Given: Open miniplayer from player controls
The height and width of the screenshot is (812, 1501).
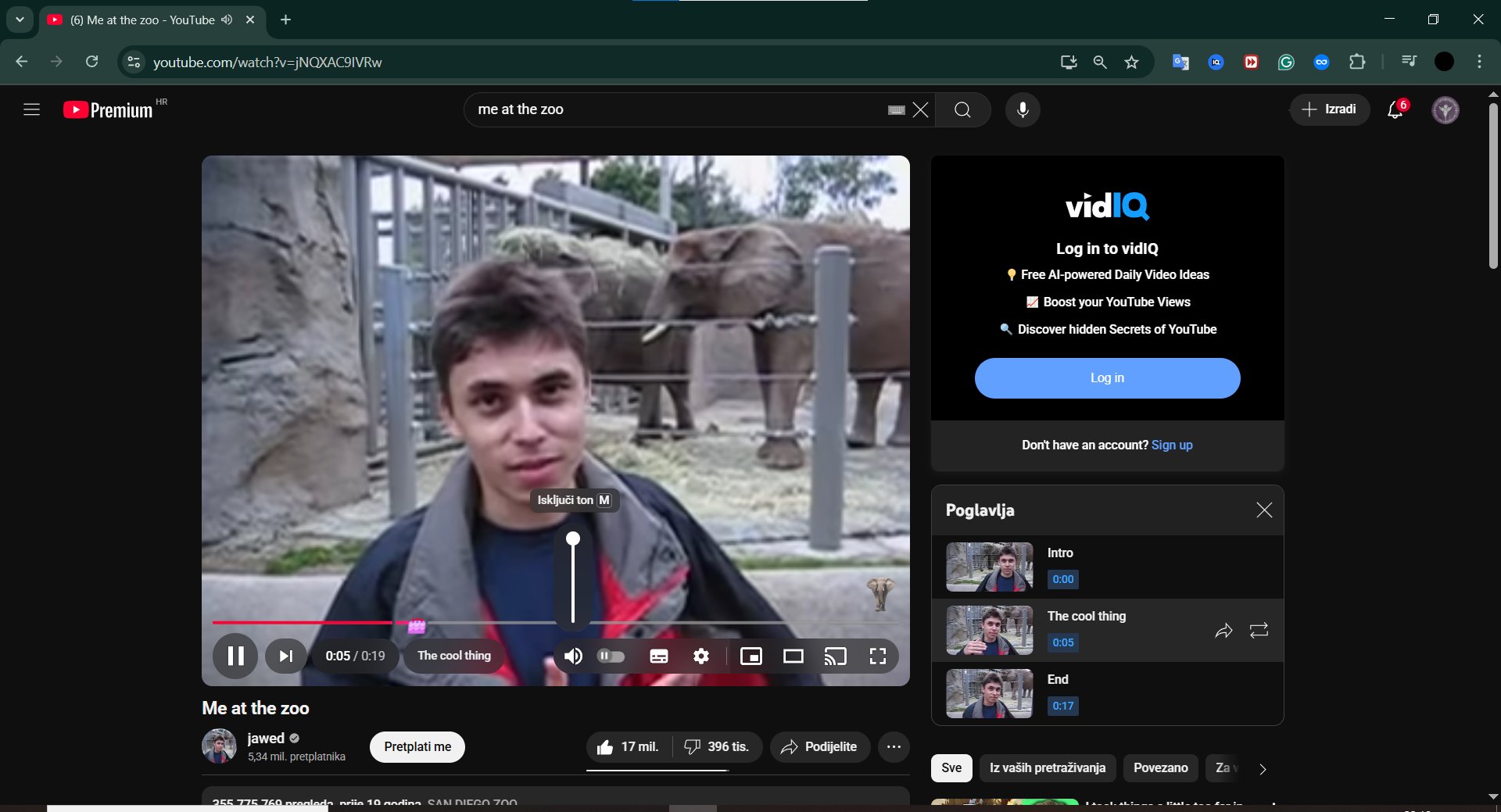Looking at the screenshot, I should tap(750, 656).
